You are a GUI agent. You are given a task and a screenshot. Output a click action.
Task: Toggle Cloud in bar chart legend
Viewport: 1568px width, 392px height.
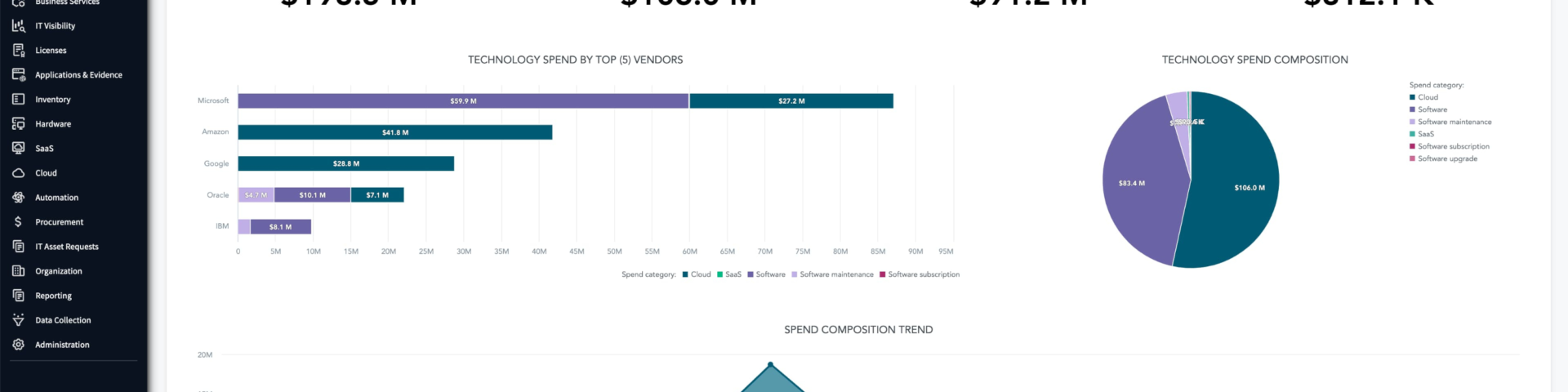click(697, 274)
